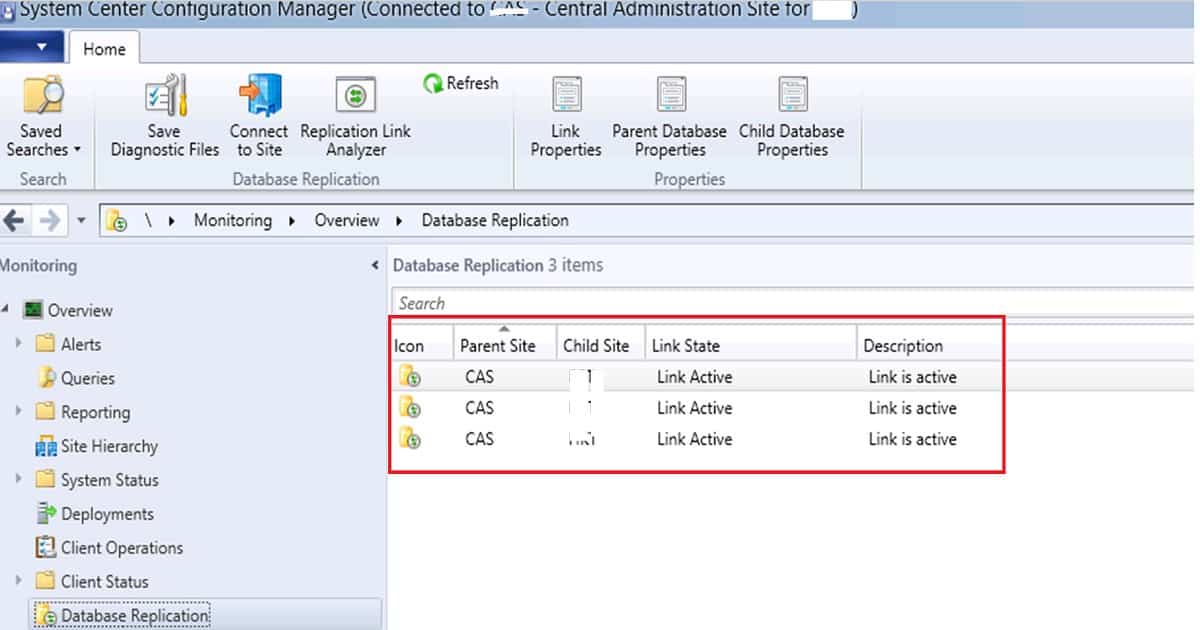Image resolution: width=1200 pixels, height=630 pixels.
Task: Open Parent Database Properties
Action: [670, 117]
